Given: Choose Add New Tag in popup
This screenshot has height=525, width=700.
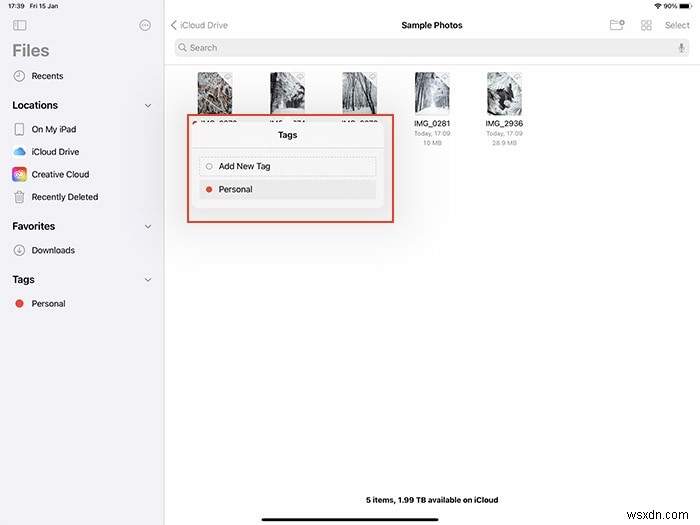Looking at the screenshot, I should coord(288,167).
